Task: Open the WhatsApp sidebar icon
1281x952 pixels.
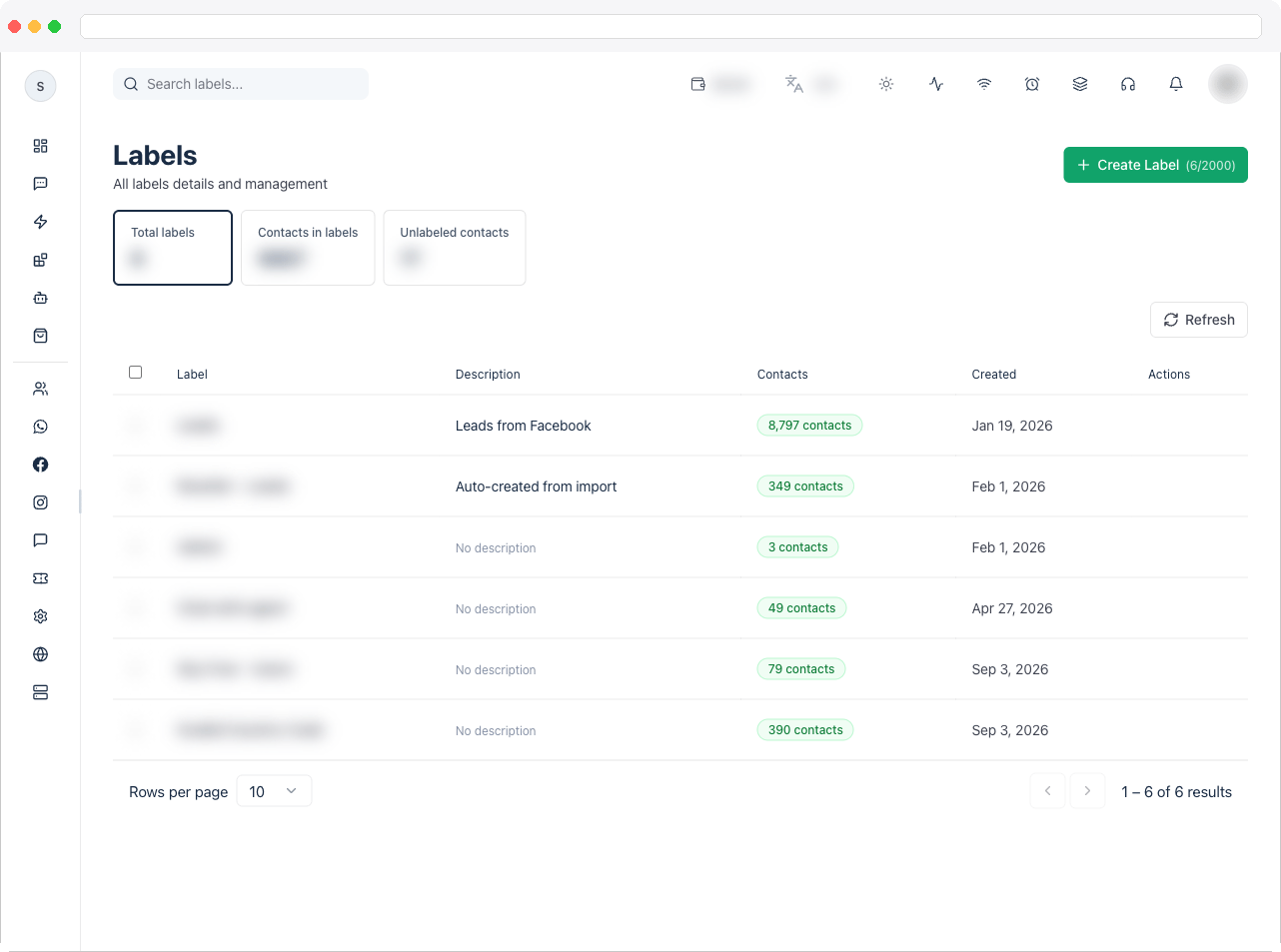Action: 40,427
